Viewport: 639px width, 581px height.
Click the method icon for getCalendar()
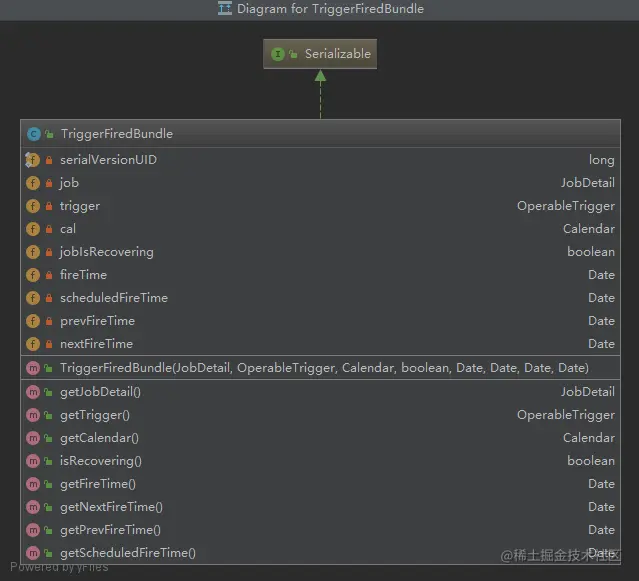[33, 438]
